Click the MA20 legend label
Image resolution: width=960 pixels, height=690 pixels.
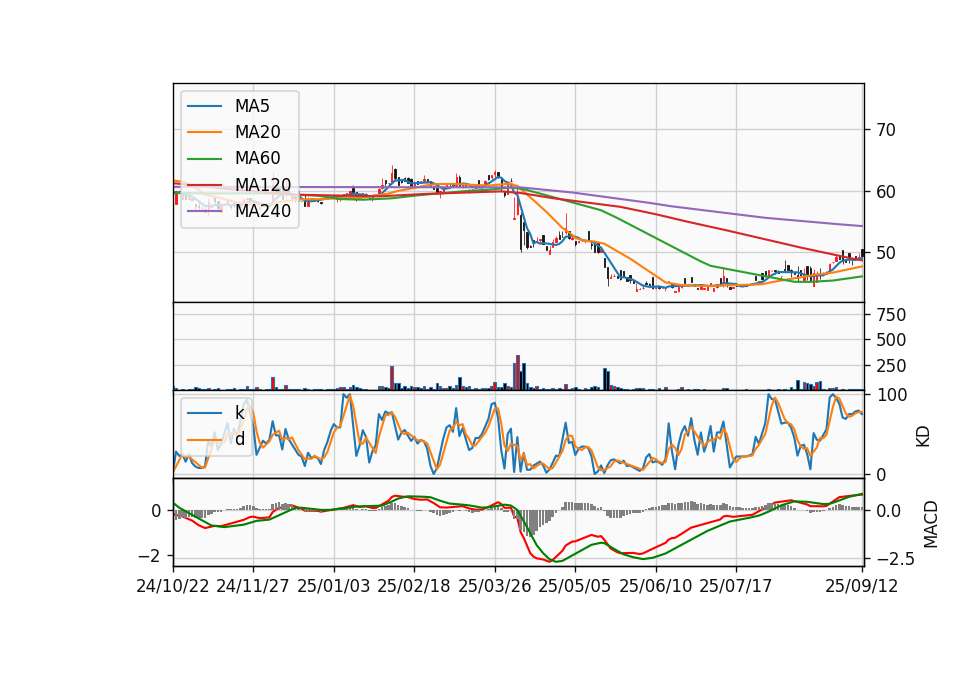pos(257,132)
